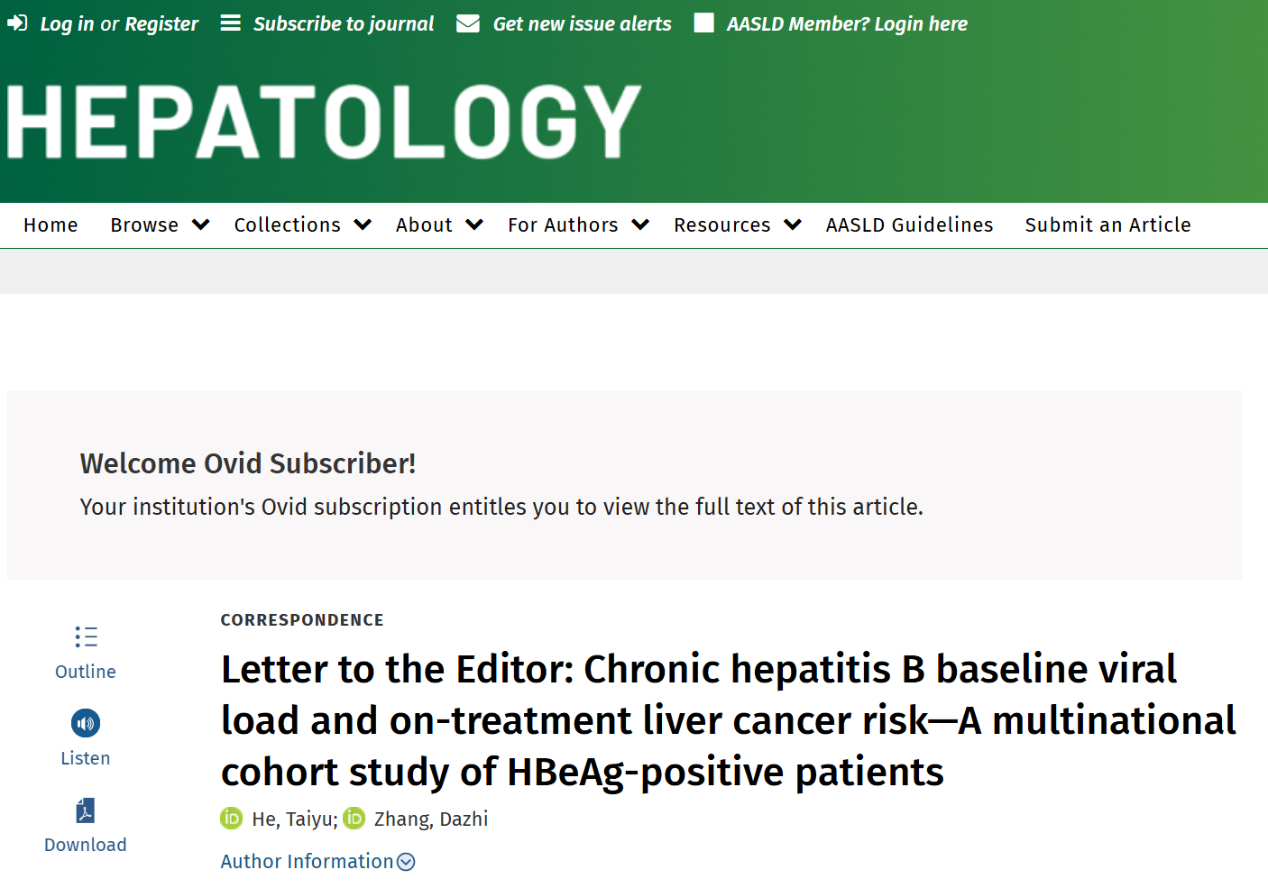Open AASLD Guidelines menu item
The height and width of the screenshot is (888, 1268).
click(910, 225)
